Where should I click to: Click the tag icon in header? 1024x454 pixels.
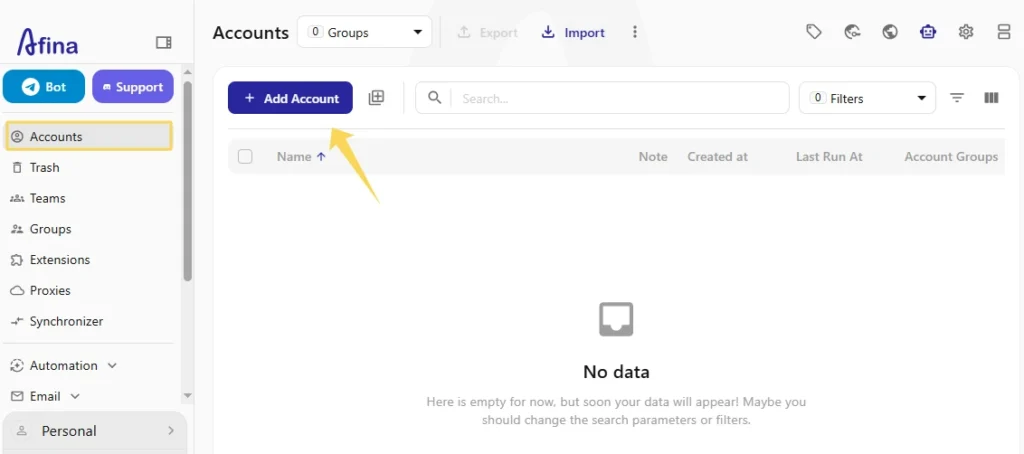[814, 31]
